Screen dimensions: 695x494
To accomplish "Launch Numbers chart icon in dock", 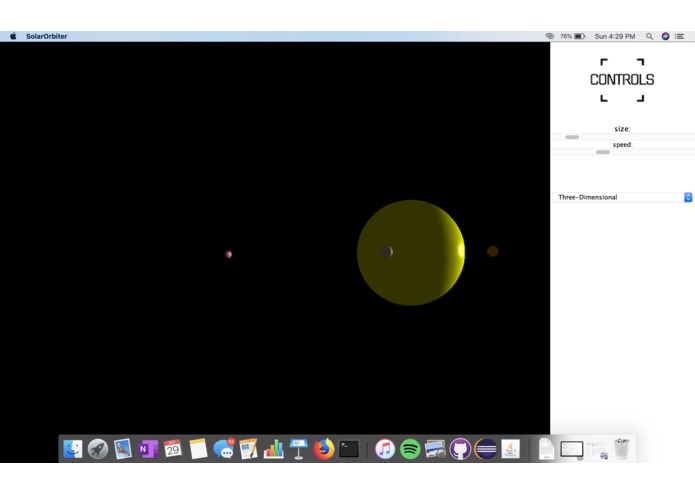I will [x=273, y=449].
